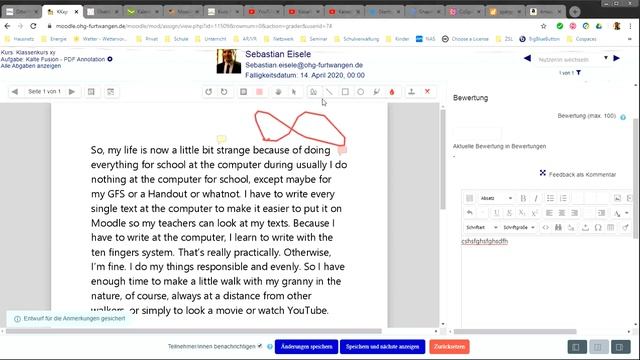Image resolution: width=640 pixels, height=360 pixels.
Task: Switch to next user arrow
Action: tap(616, 58)
